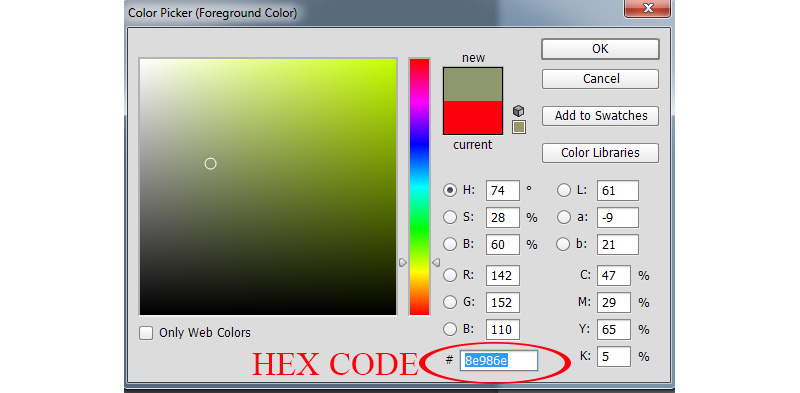Click the Y yellow field showing 65

coord(613,330)
